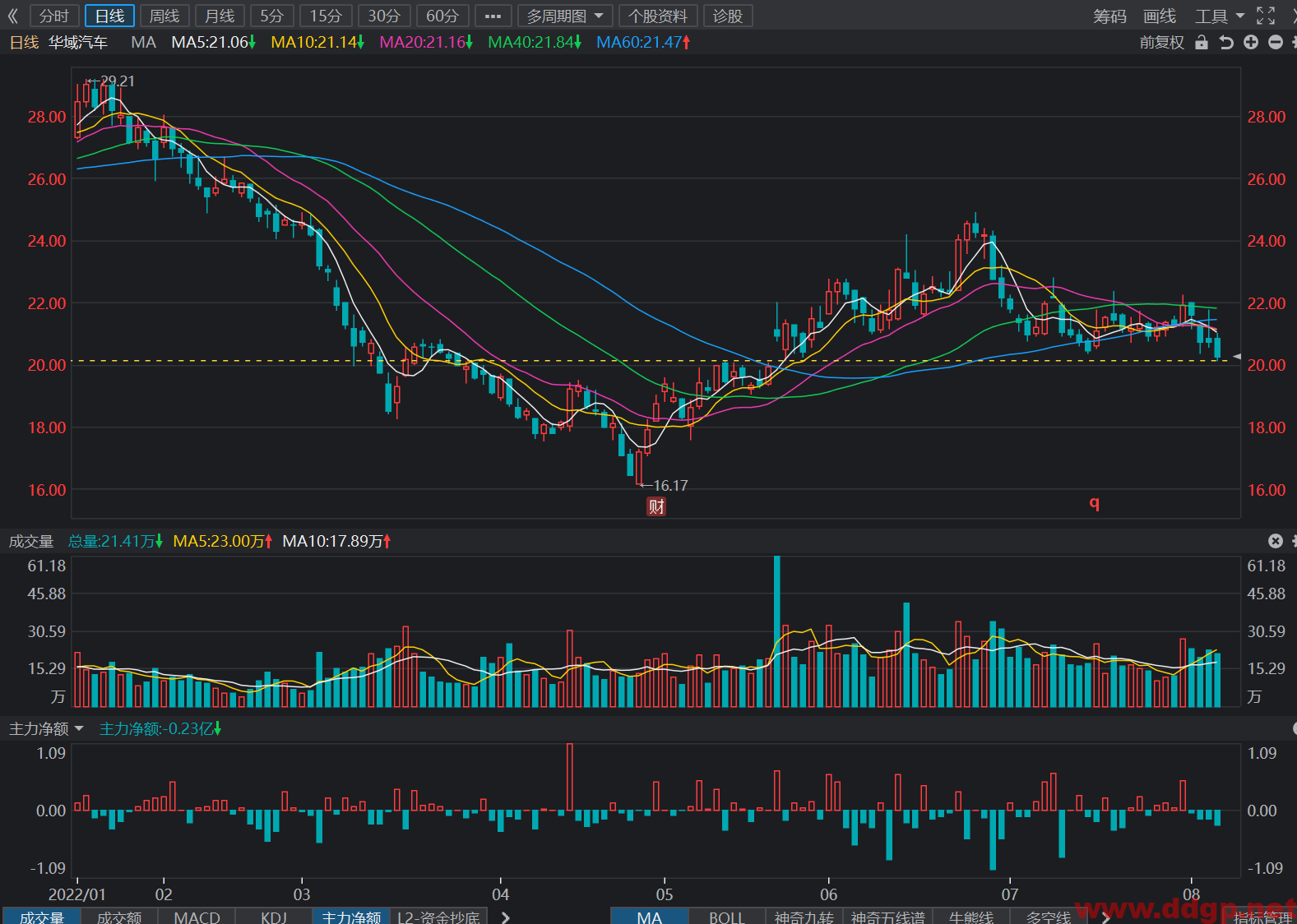Click the collapse double-chevron icon at top left
This screenshot has width=1297, height=924.
pos(12,16)
